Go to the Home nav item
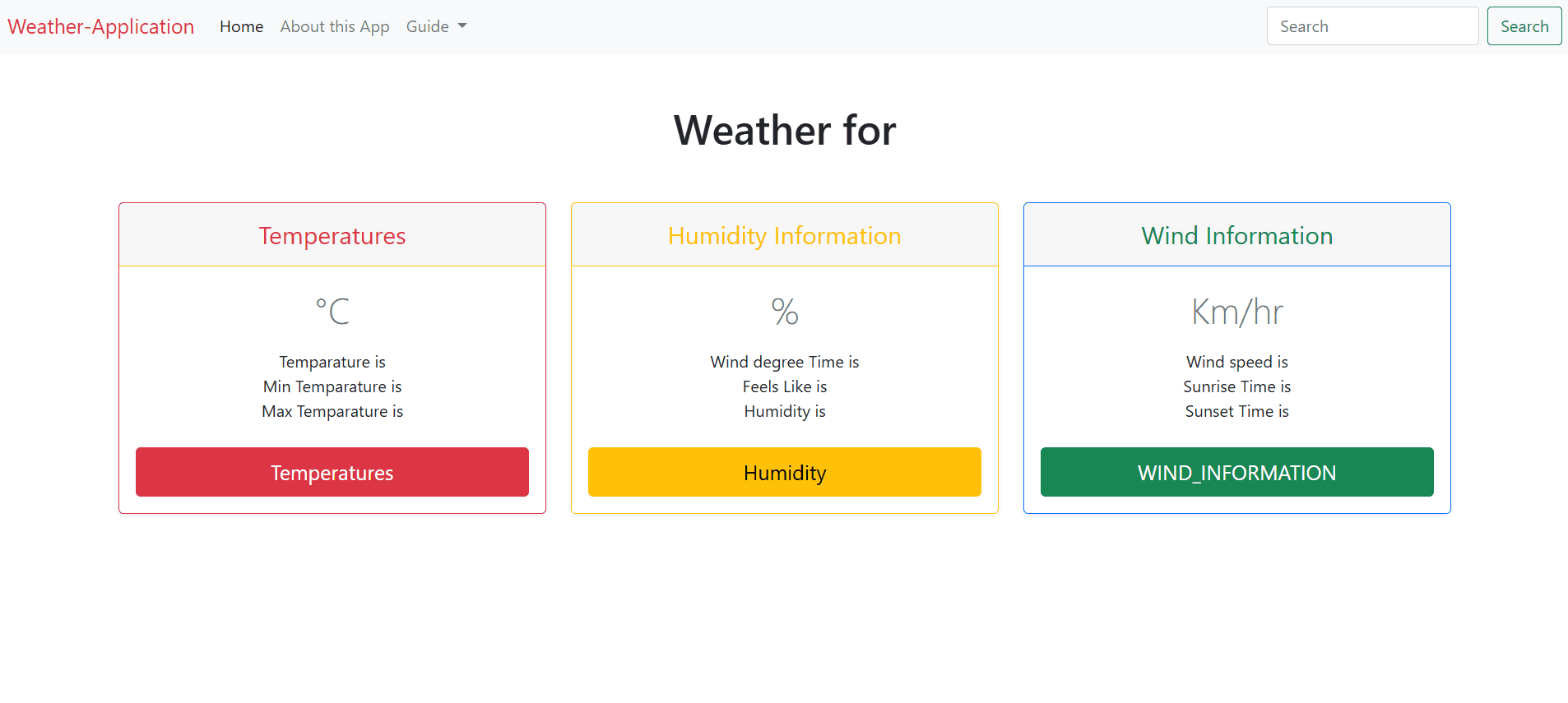 click(241, 26)
